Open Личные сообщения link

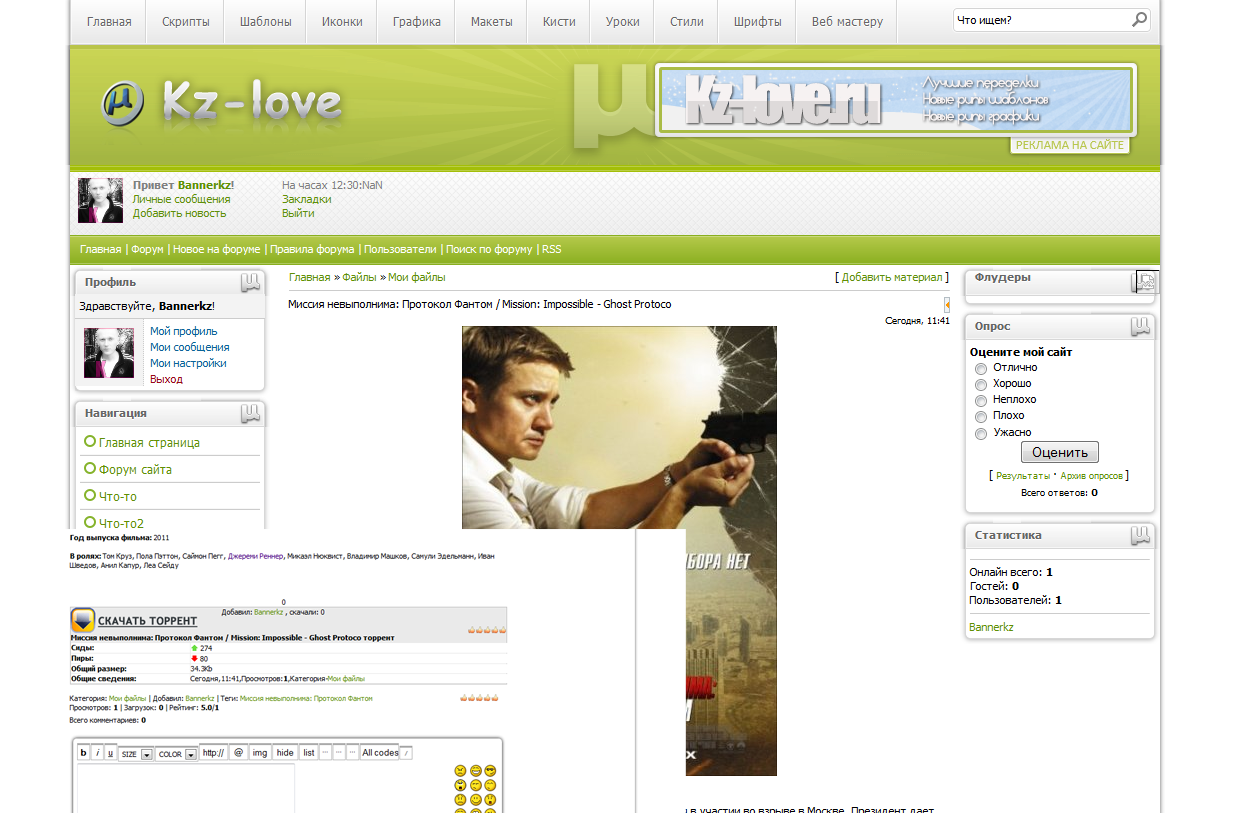[x=181, y=199]
